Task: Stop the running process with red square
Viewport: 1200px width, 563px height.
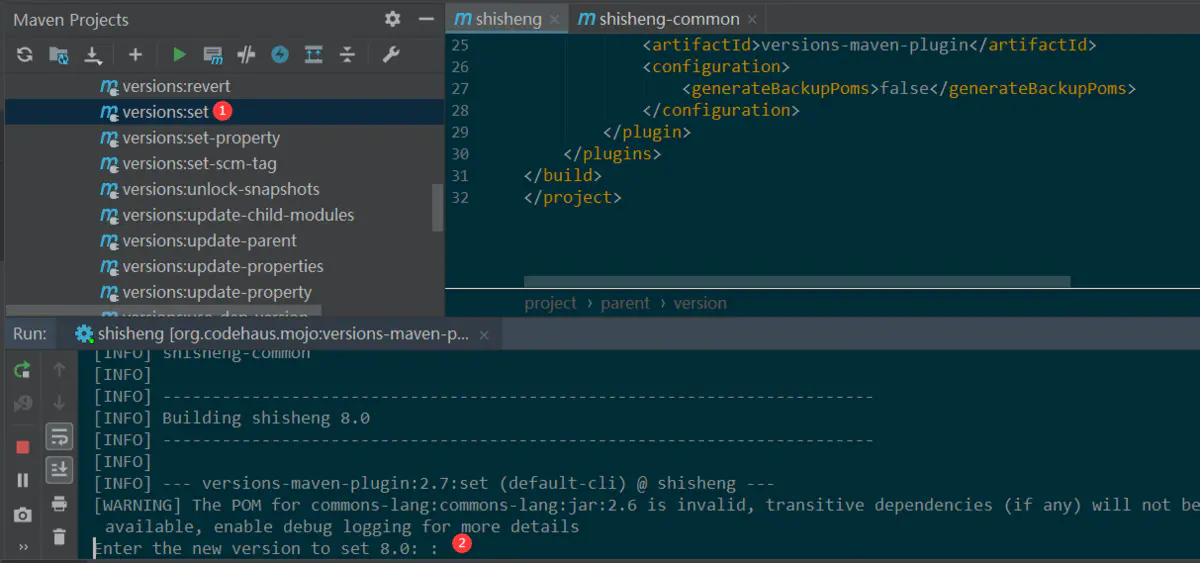Action: click(x=23, y=447)
